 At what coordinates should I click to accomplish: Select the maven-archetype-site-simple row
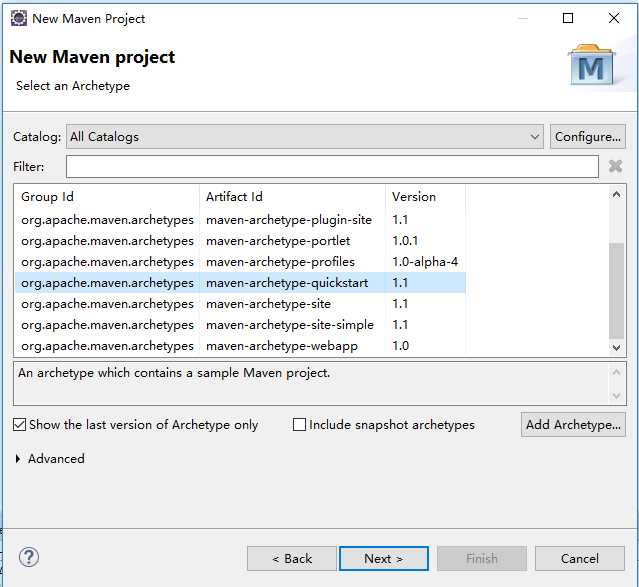pos(240,325)
